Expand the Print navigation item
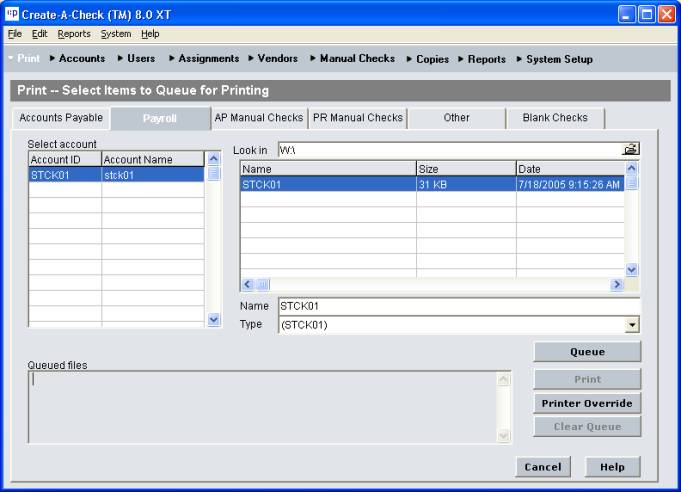Viewport: 681px width, 492px height. click(24, 58)
